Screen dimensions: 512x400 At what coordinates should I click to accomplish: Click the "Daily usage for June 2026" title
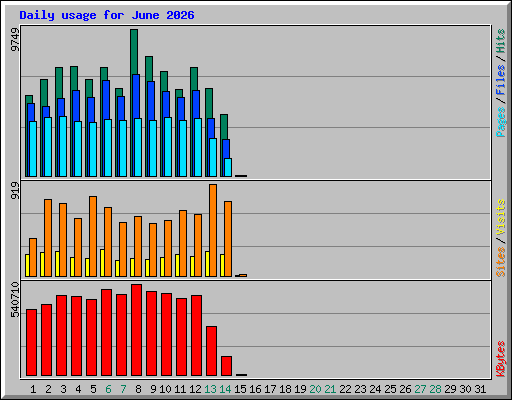(107, 15)
